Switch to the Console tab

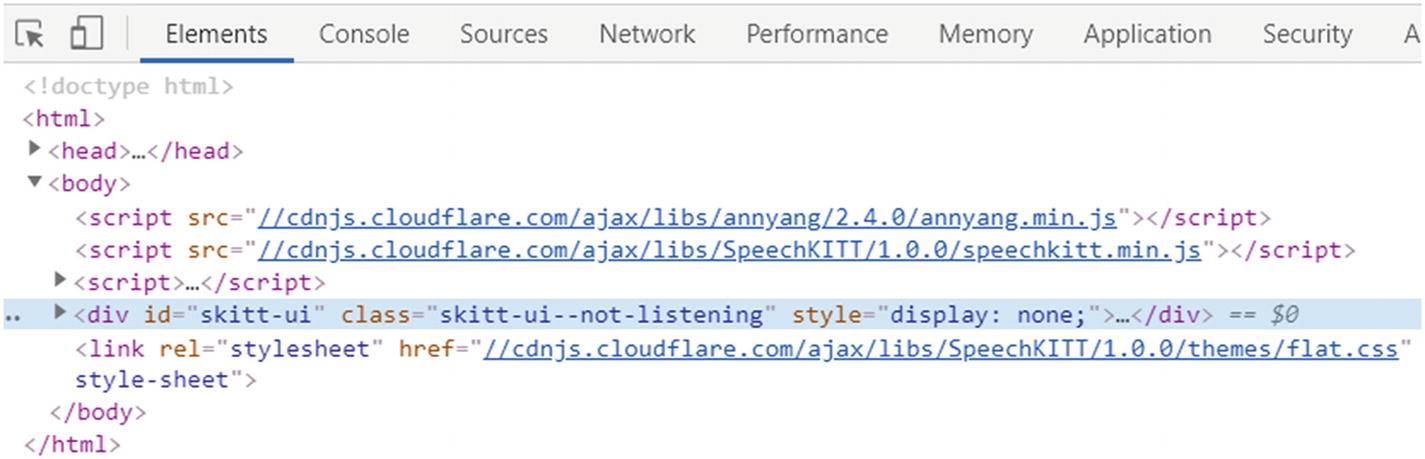[x=364, y=34]
